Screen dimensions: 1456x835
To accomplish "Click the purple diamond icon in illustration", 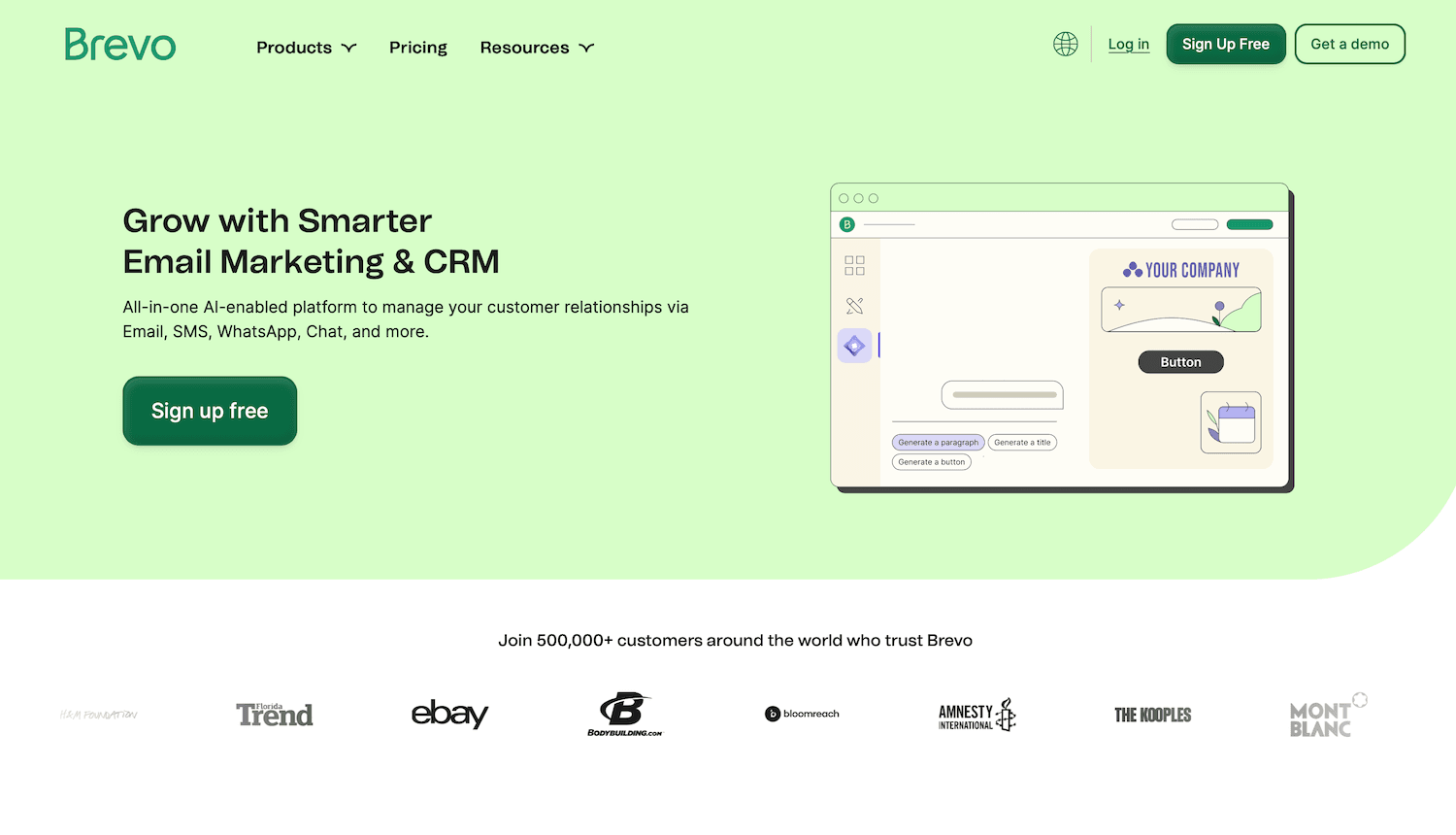I will tap(854, 346).
